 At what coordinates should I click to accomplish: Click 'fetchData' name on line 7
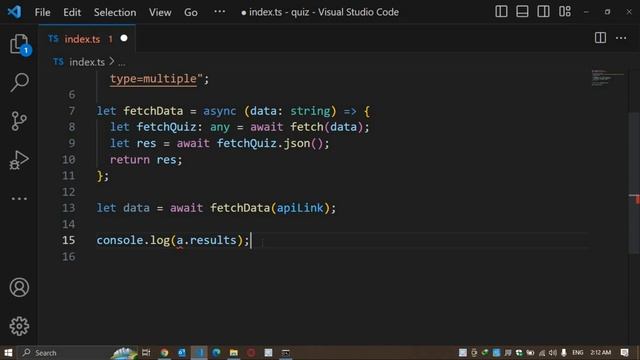click(x=153, y=111)
